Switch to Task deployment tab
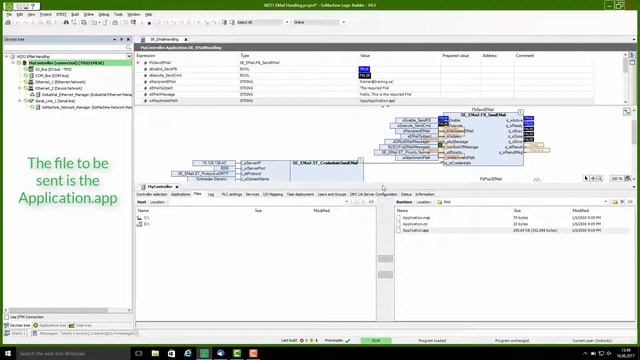The image size is (640, 360). click(x=300, y=195)
